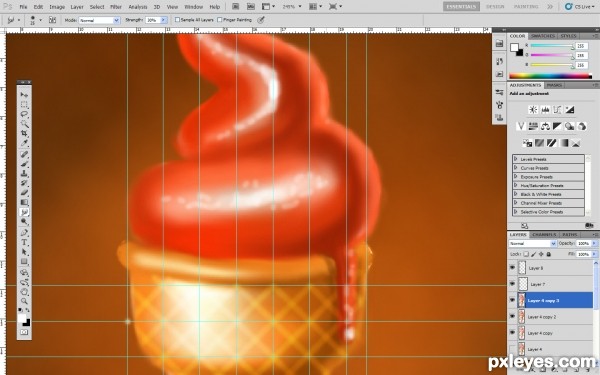This screenshot has height=375, width=600.
Task: Select the Lasso tool
Action: pos(24,114)
